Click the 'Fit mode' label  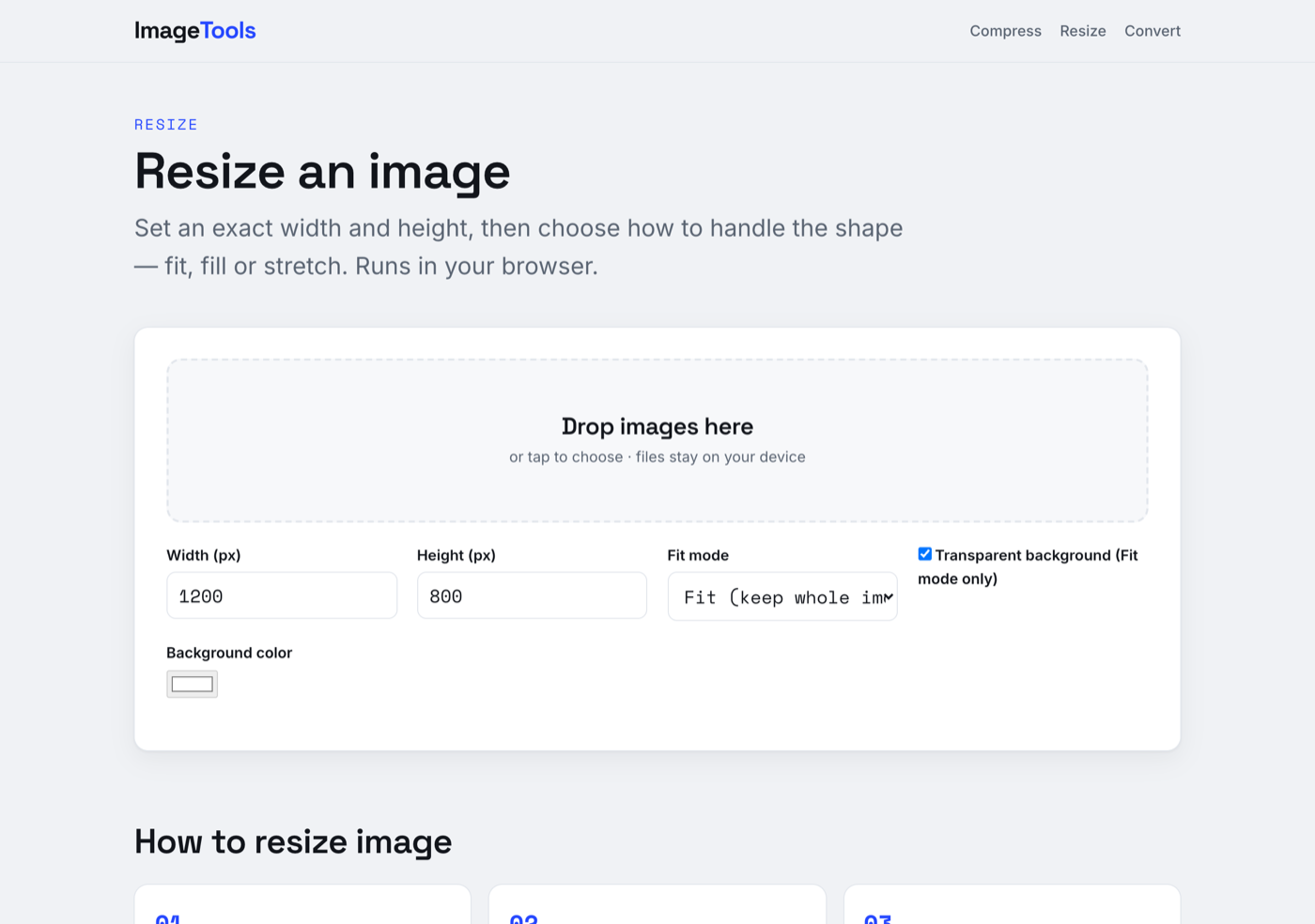(x=698, y=555)
